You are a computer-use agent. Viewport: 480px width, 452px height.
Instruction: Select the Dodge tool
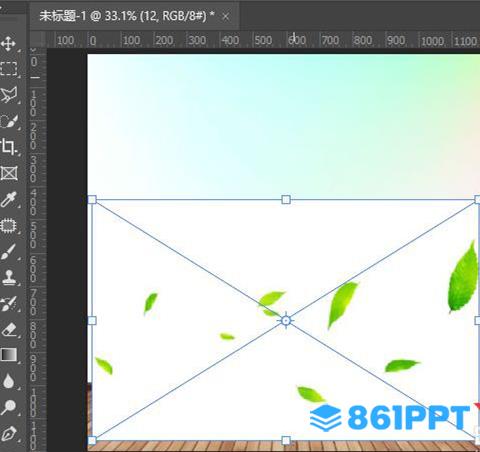point(9,407)
